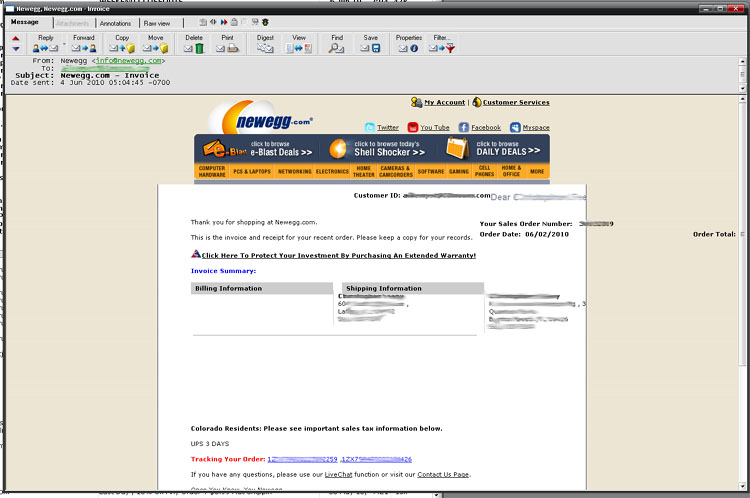Click Billing Information header
This screenshot has height=498, width=750.
[262, 288]
